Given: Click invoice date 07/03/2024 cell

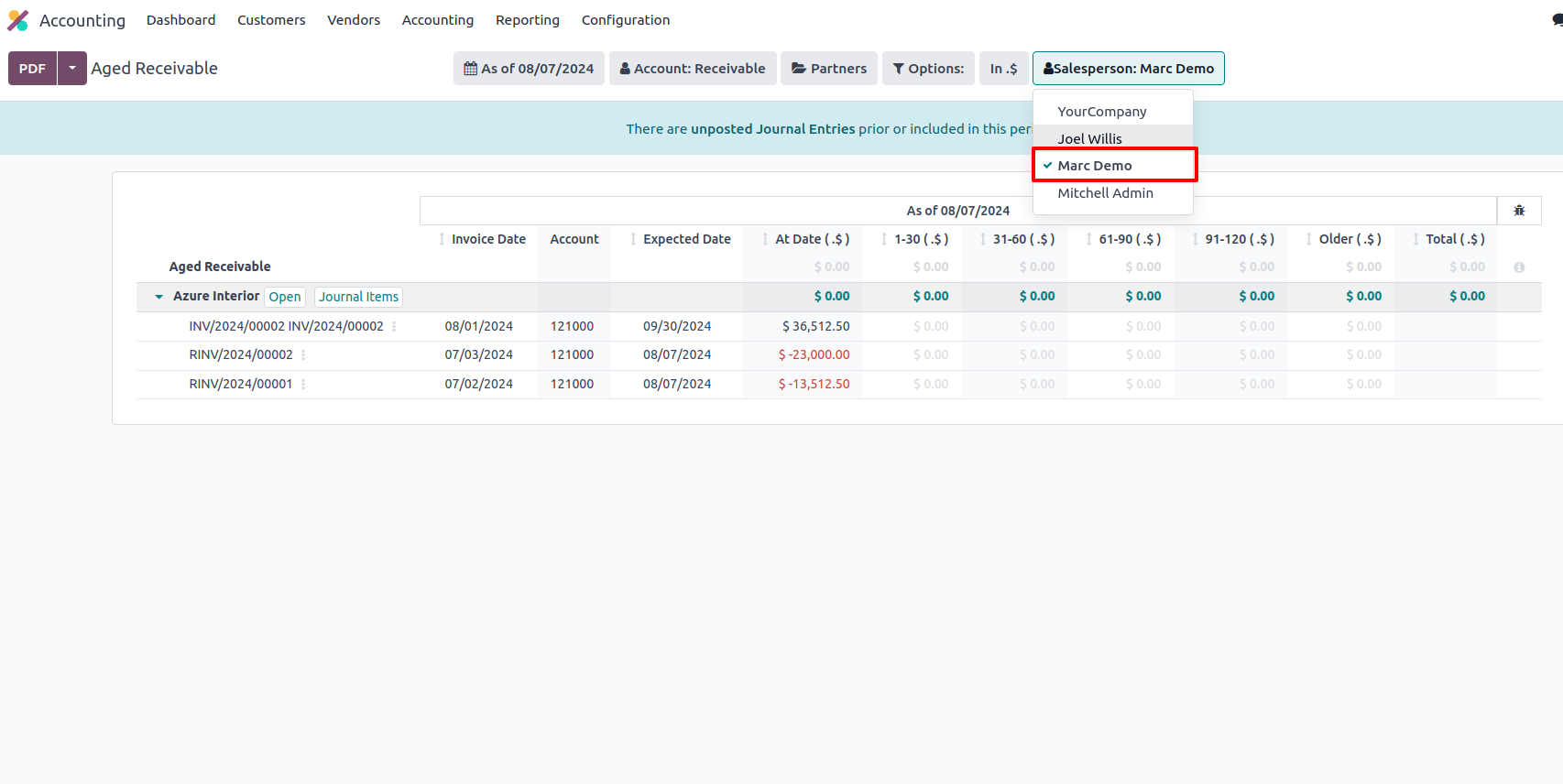Looking at the screenshot, I should (x=479, y=355).
